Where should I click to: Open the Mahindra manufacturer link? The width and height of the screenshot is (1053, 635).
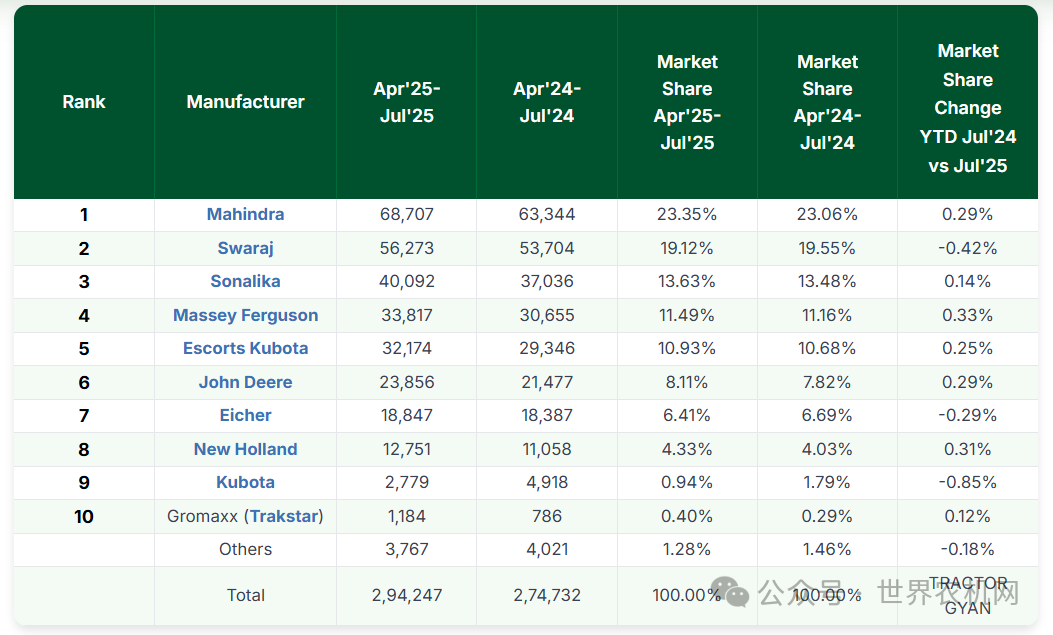click(x=245, y=214)
